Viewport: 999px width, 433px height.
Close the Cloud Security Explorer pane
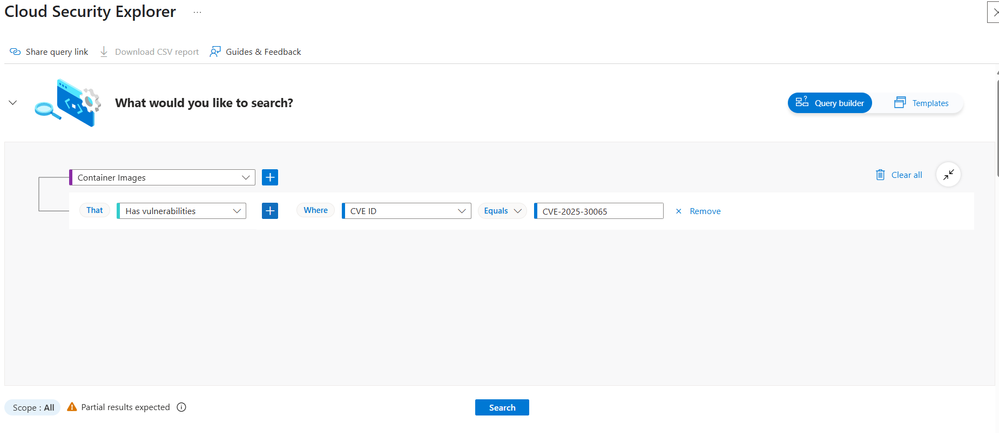pyautogui.click(x=993, y=12)
